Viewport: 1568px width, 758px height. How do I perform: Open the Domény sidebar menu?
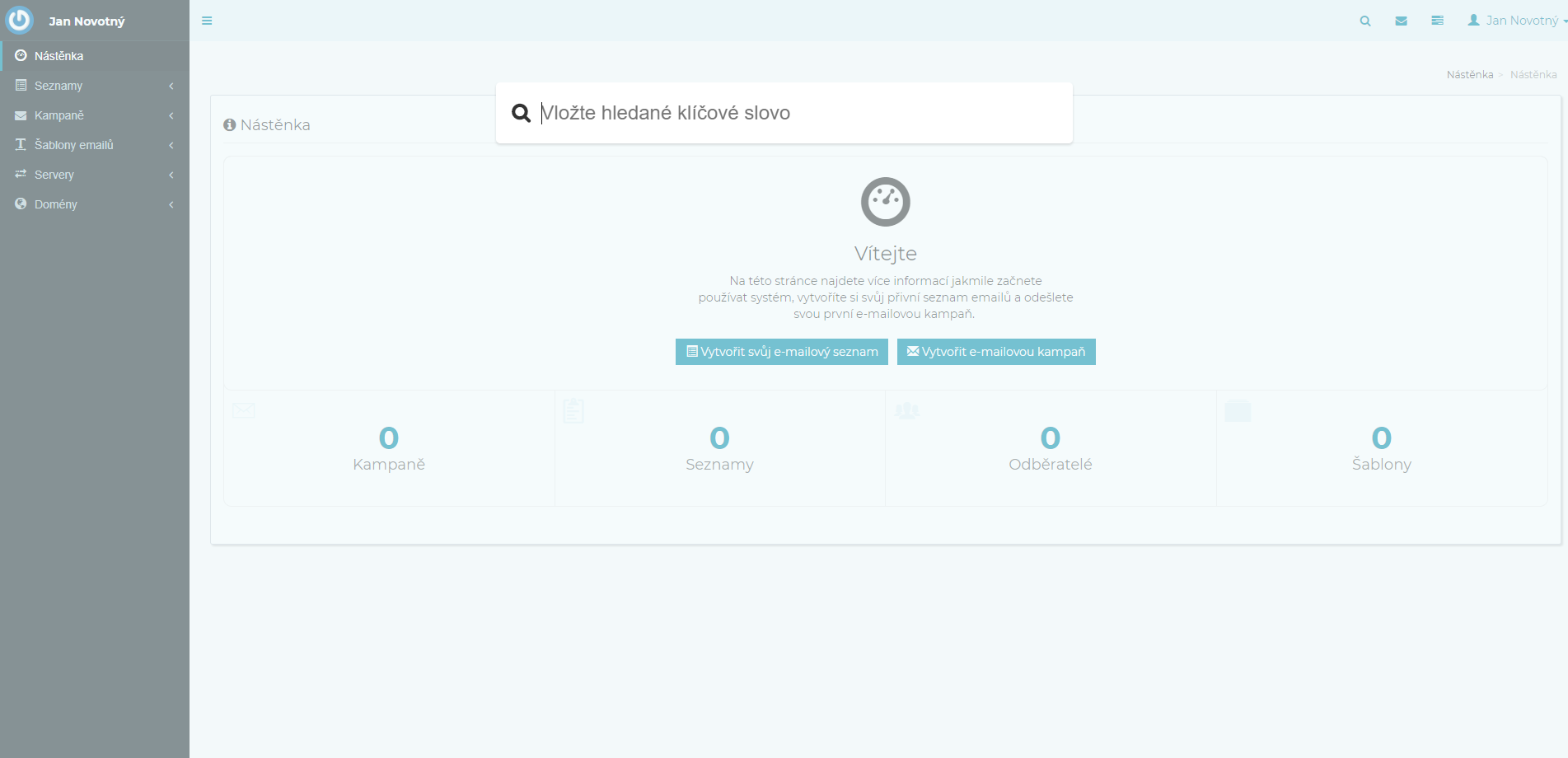click(x=95, y=204)
